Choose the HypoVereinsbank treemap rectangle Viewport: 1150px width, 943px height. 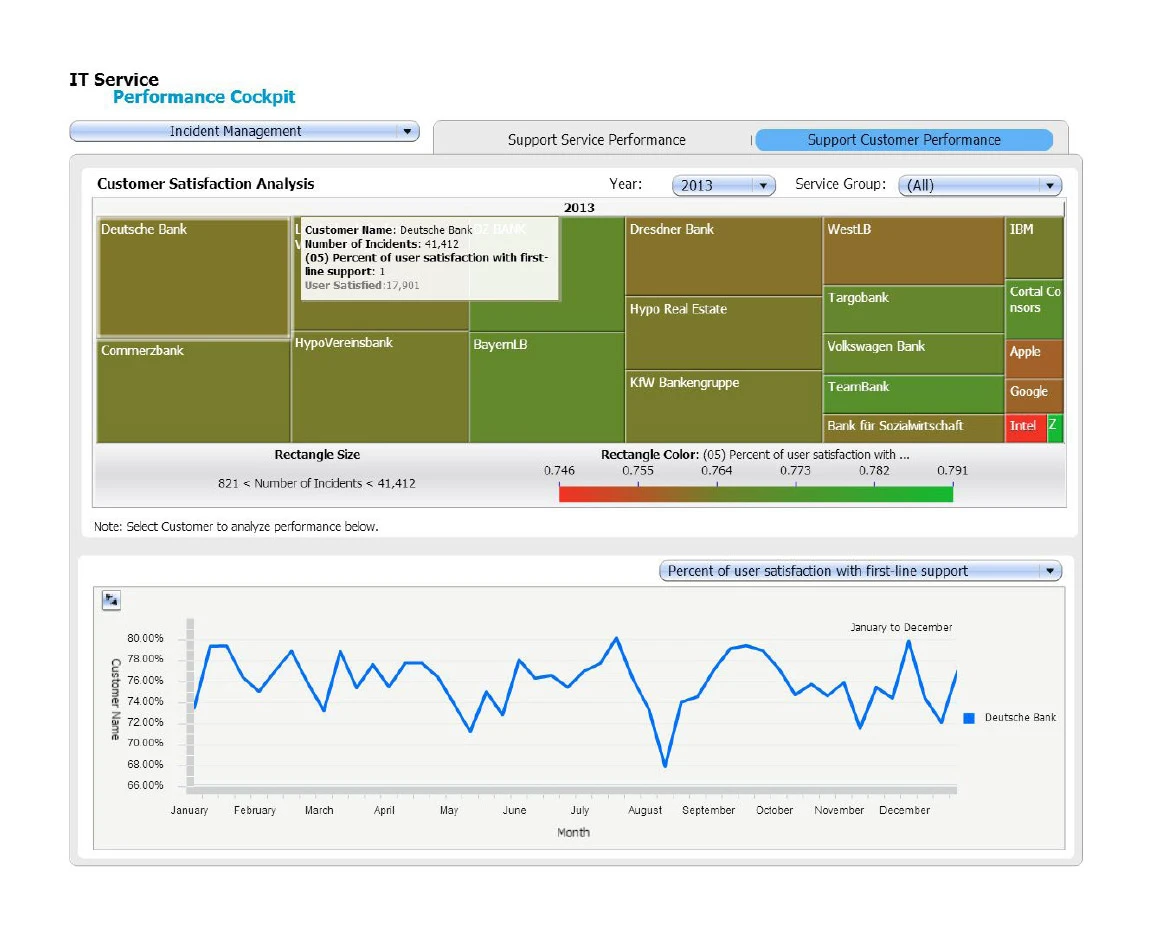click(x=380, y=387)
